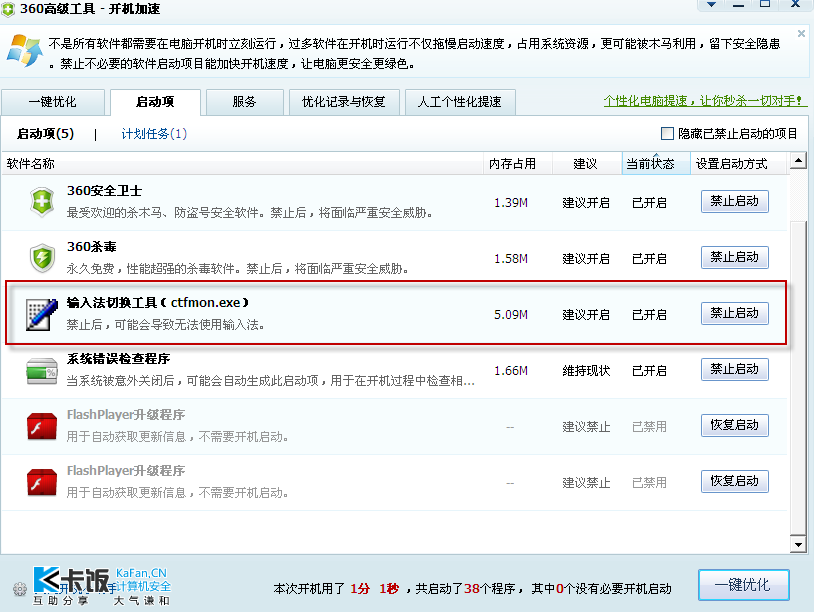Click 禁止启动 for 360安全卫士
This screenshot has height=613, width=814.
click(735, 201)
